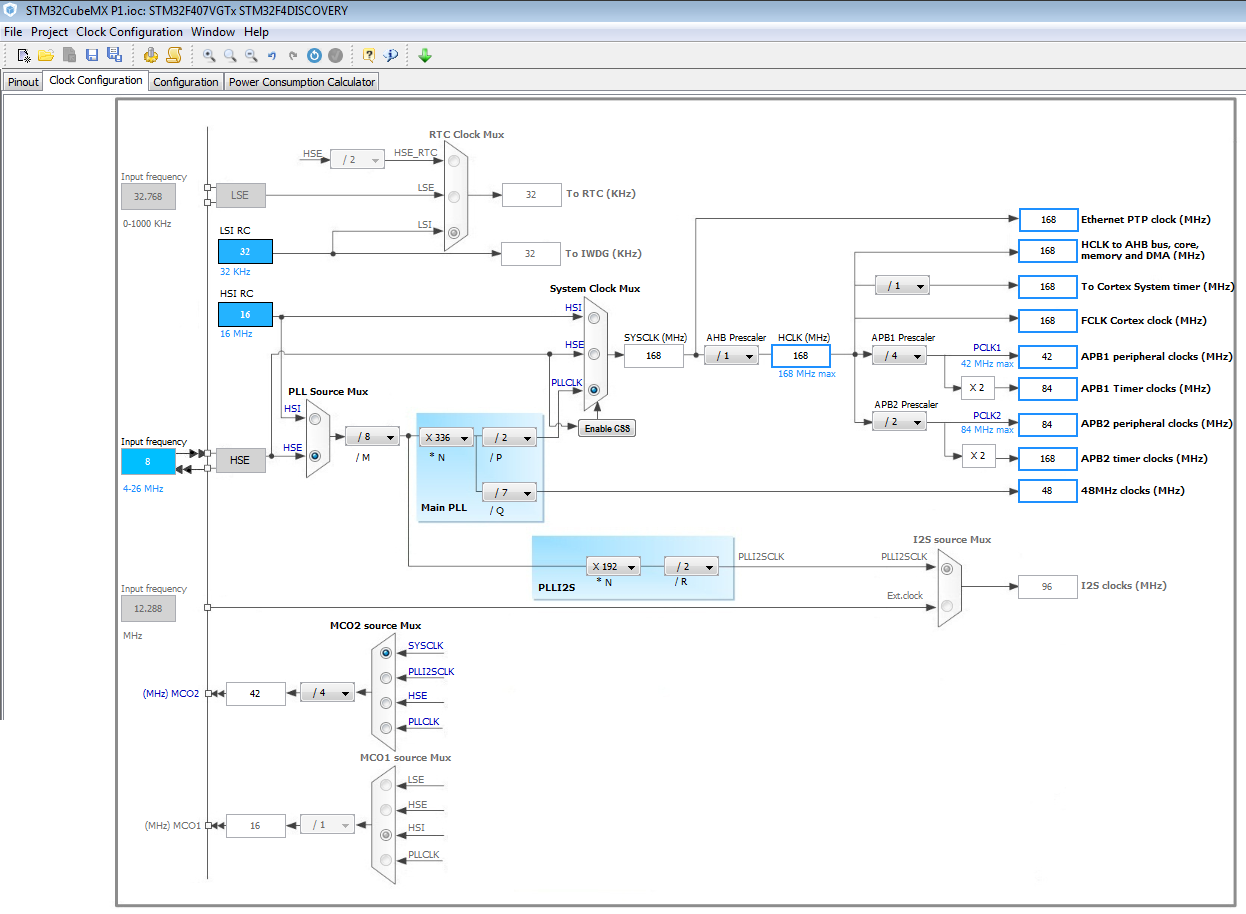Viewport: 1246px width, 914px height.
Task: Open the Cortex System timer /1 dropdown
Action: click(902, 285)
